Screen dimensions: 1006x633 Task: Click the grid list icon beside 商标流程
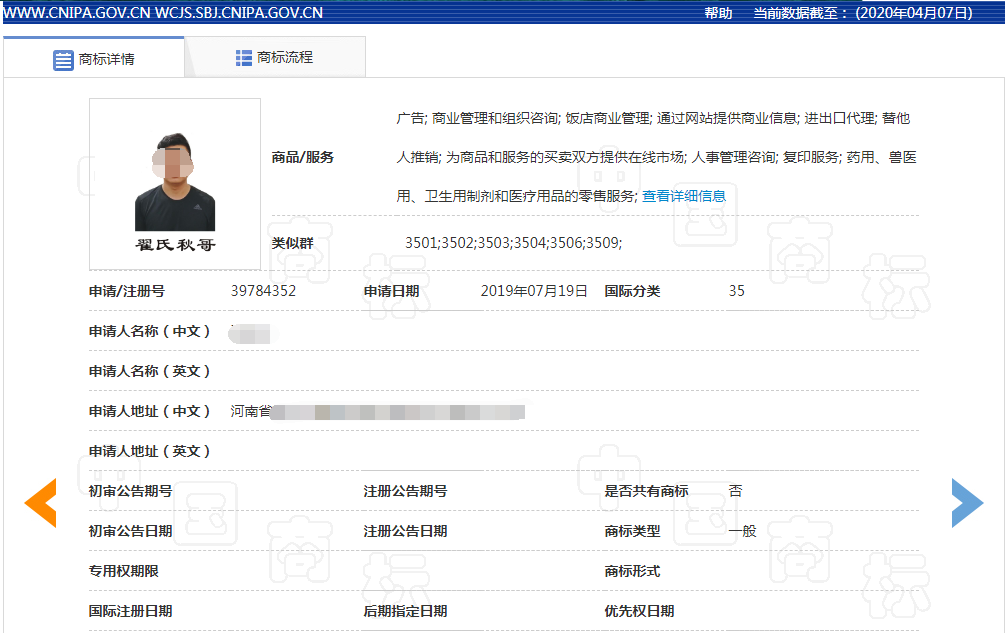pyautogui.click(x=244, y=58)
